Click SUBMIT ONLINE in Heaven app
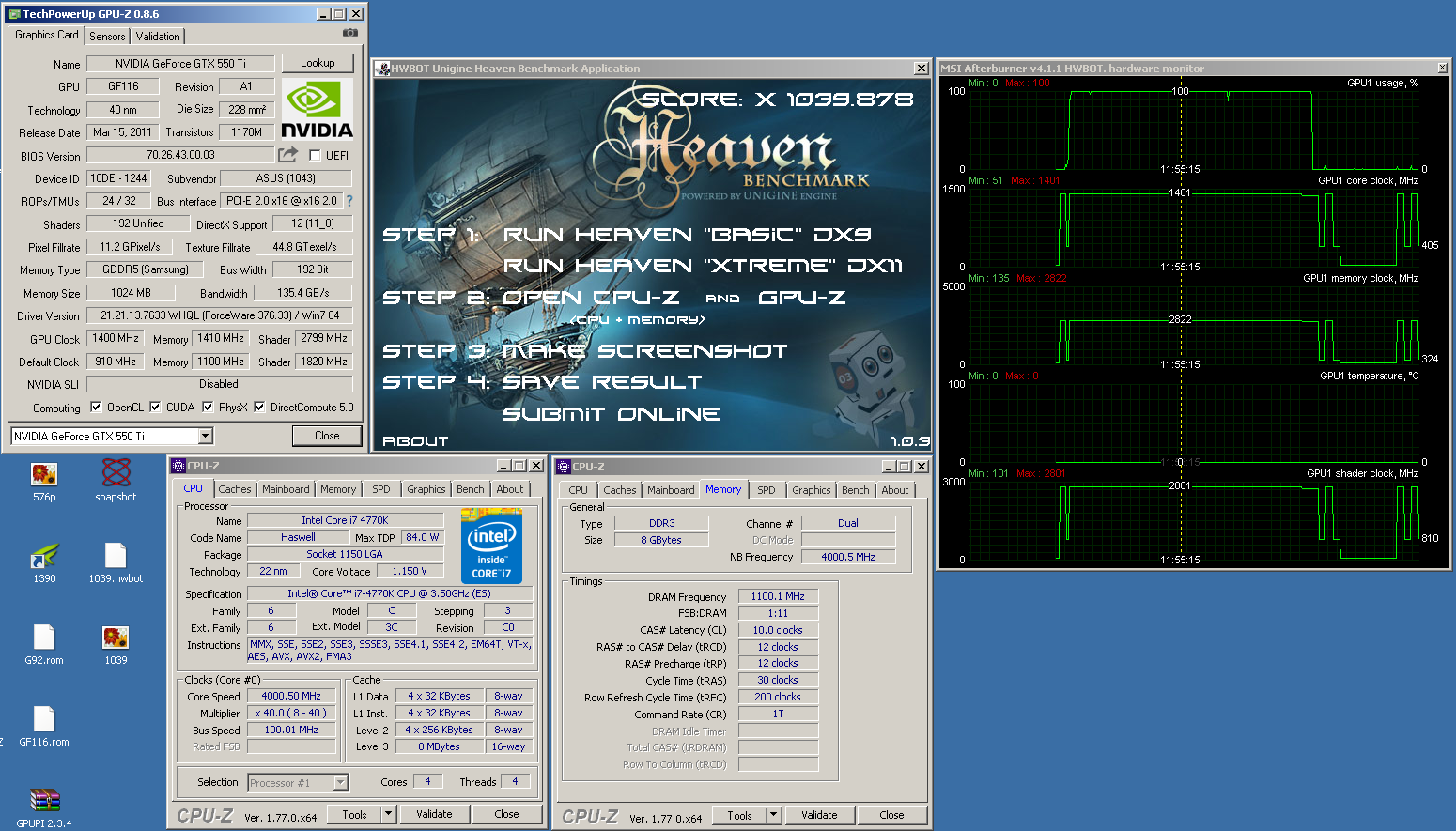This screenshot has height=831, width=1456. click(612, 414)
